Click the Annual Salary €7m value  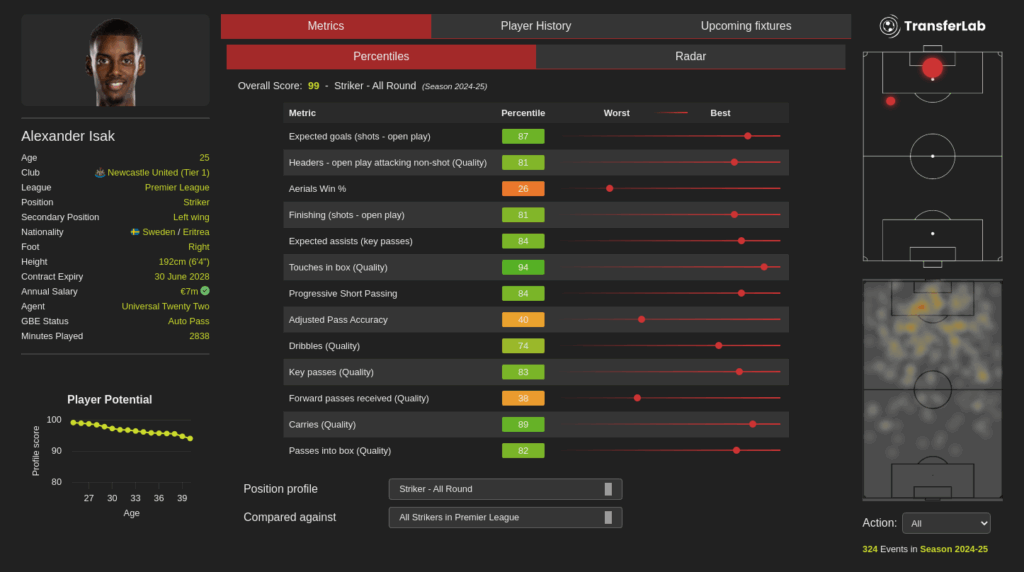click(189, 291)
